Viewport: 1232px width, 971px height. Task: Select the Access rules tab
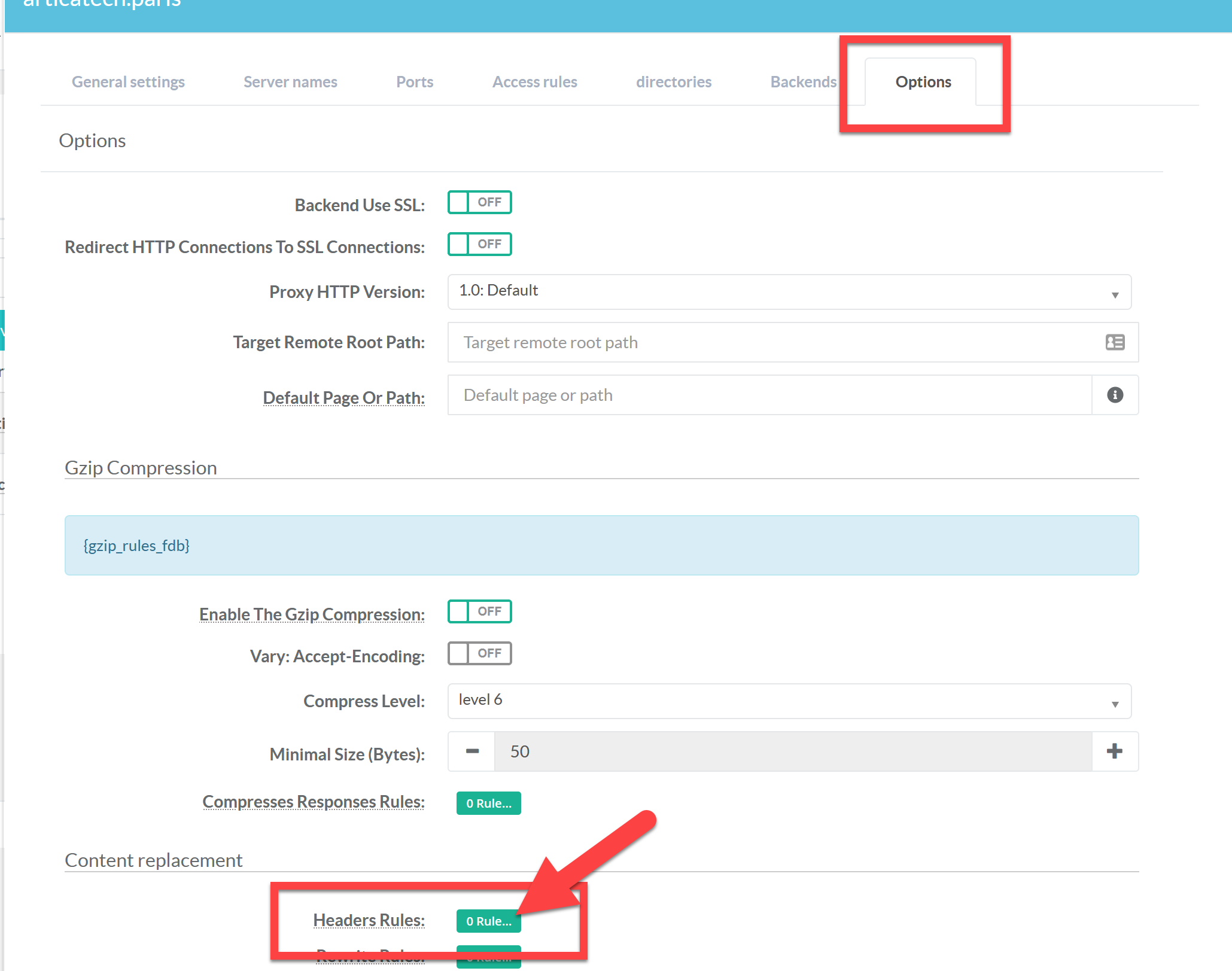click(x=534, y=82)
